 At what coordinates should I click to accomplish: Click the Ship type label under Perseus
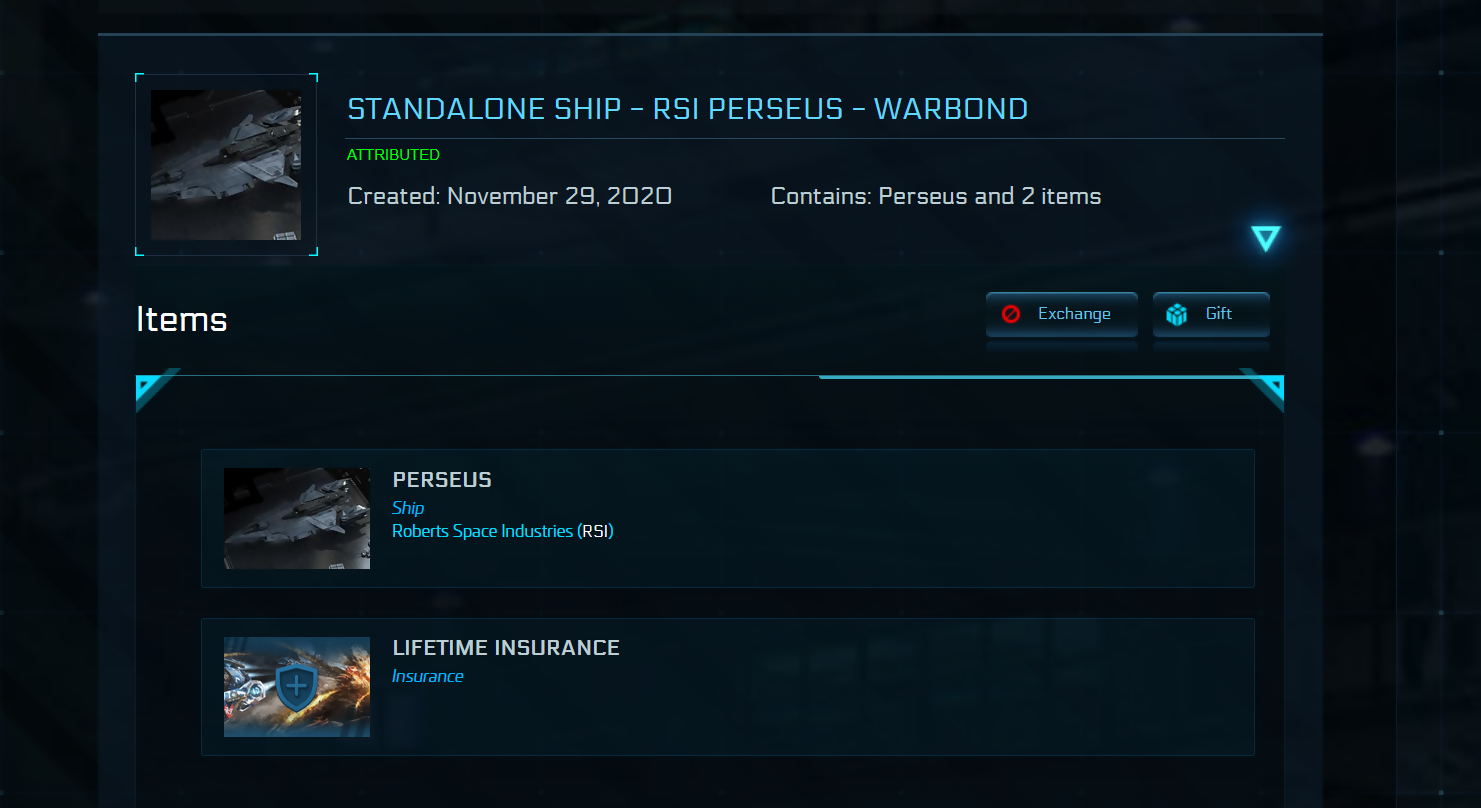point(408,508)
